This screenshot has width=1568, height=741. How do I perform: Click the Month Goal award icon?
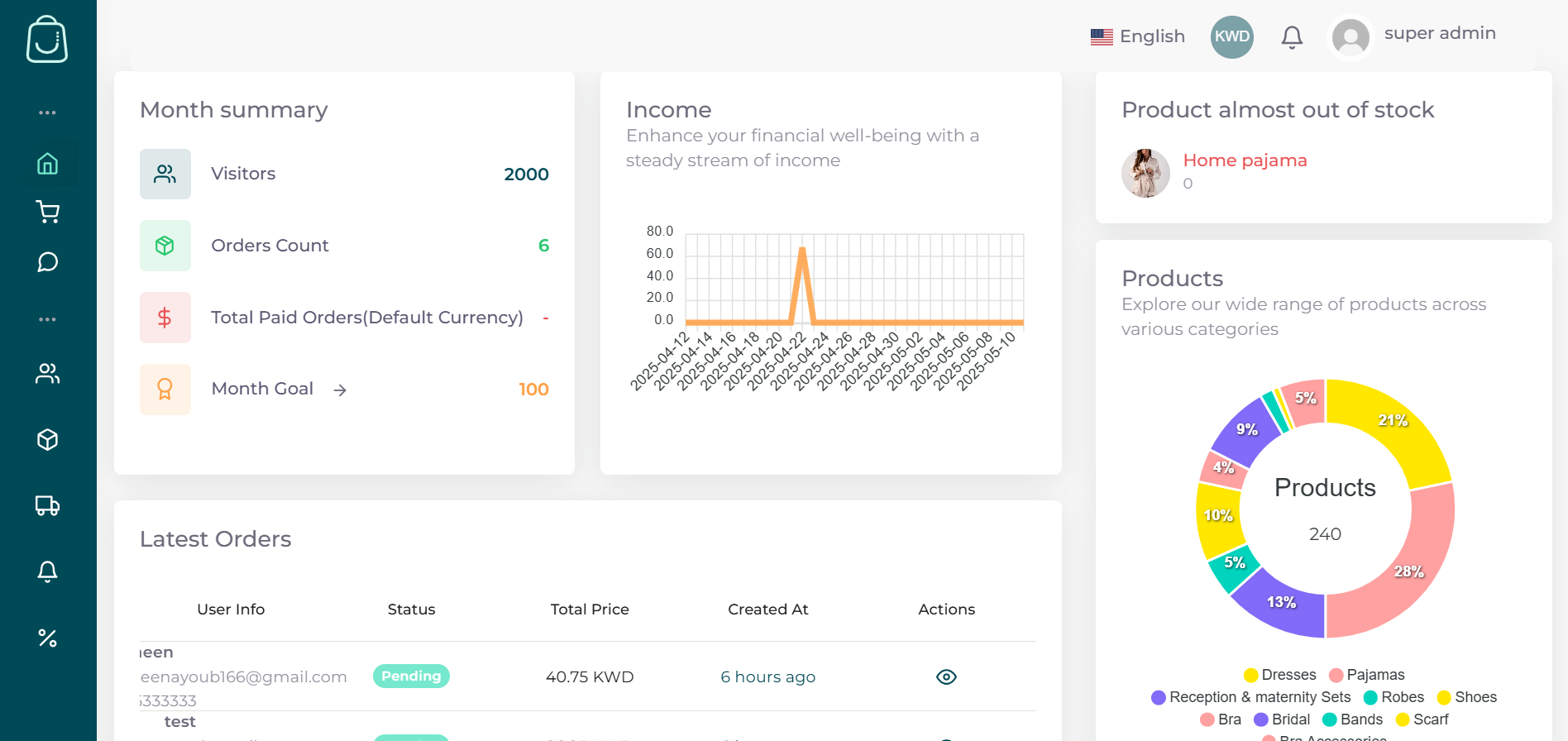(165, 389)
